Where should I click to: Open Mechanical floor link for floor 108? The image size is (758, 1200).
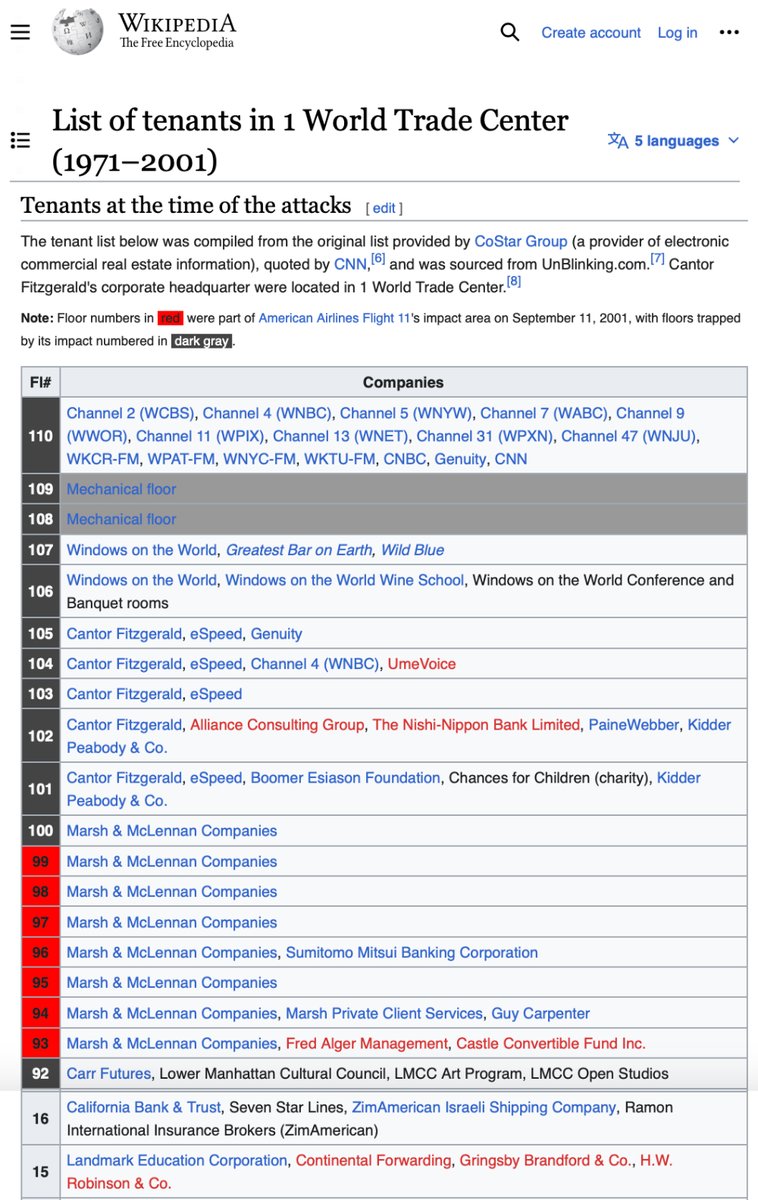click(x=121, y=519)
